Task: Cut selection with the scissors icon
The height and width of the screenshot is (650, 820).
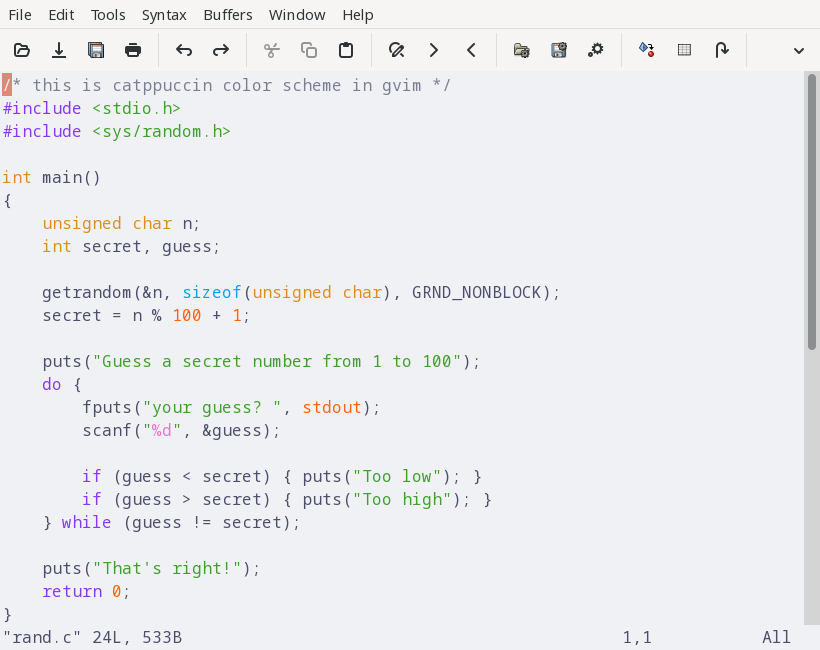Action: (x=271, y=50)
